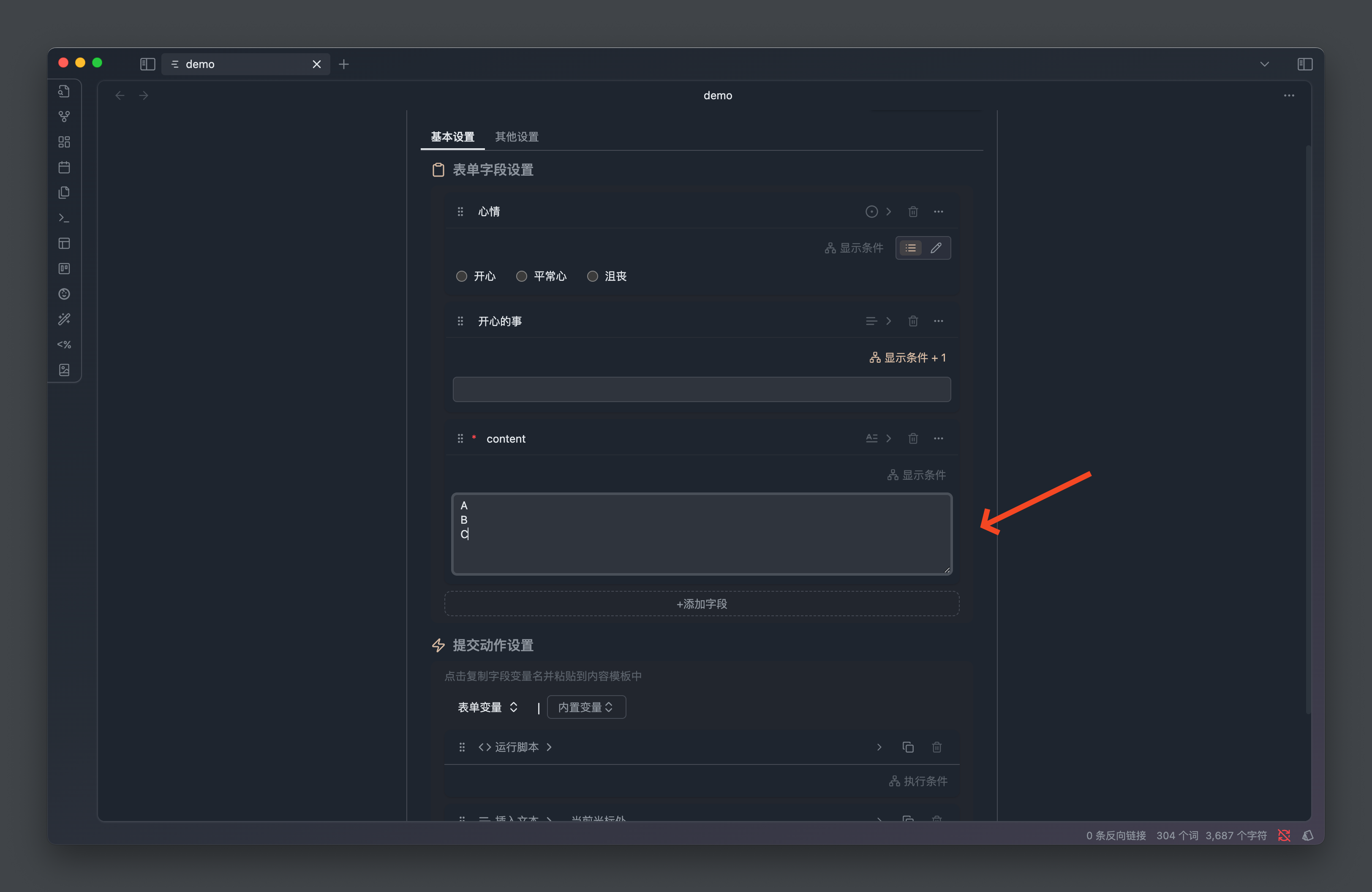Open the command terminal ribbon icon
The height and width of the screenshot is (892, 1372).
click(64, 218)
